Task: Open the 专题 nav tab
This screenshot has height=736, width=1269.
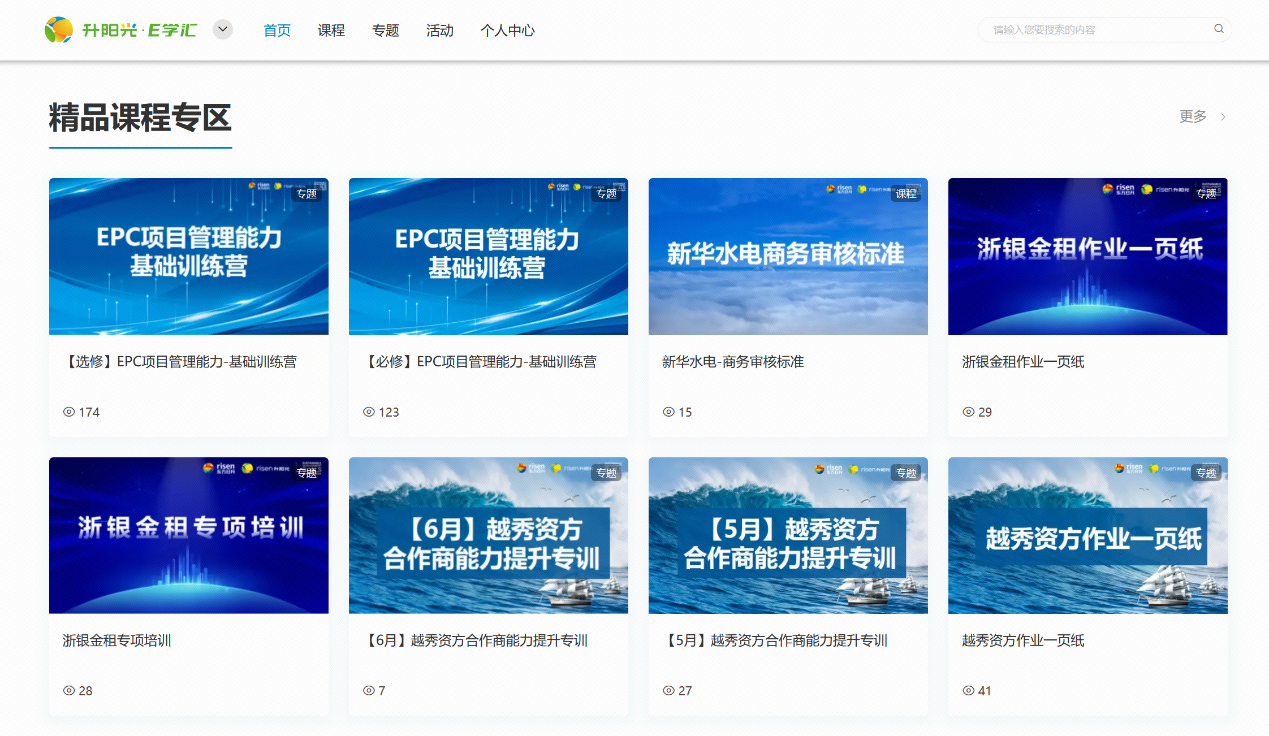Action: (x=385, y=30)
